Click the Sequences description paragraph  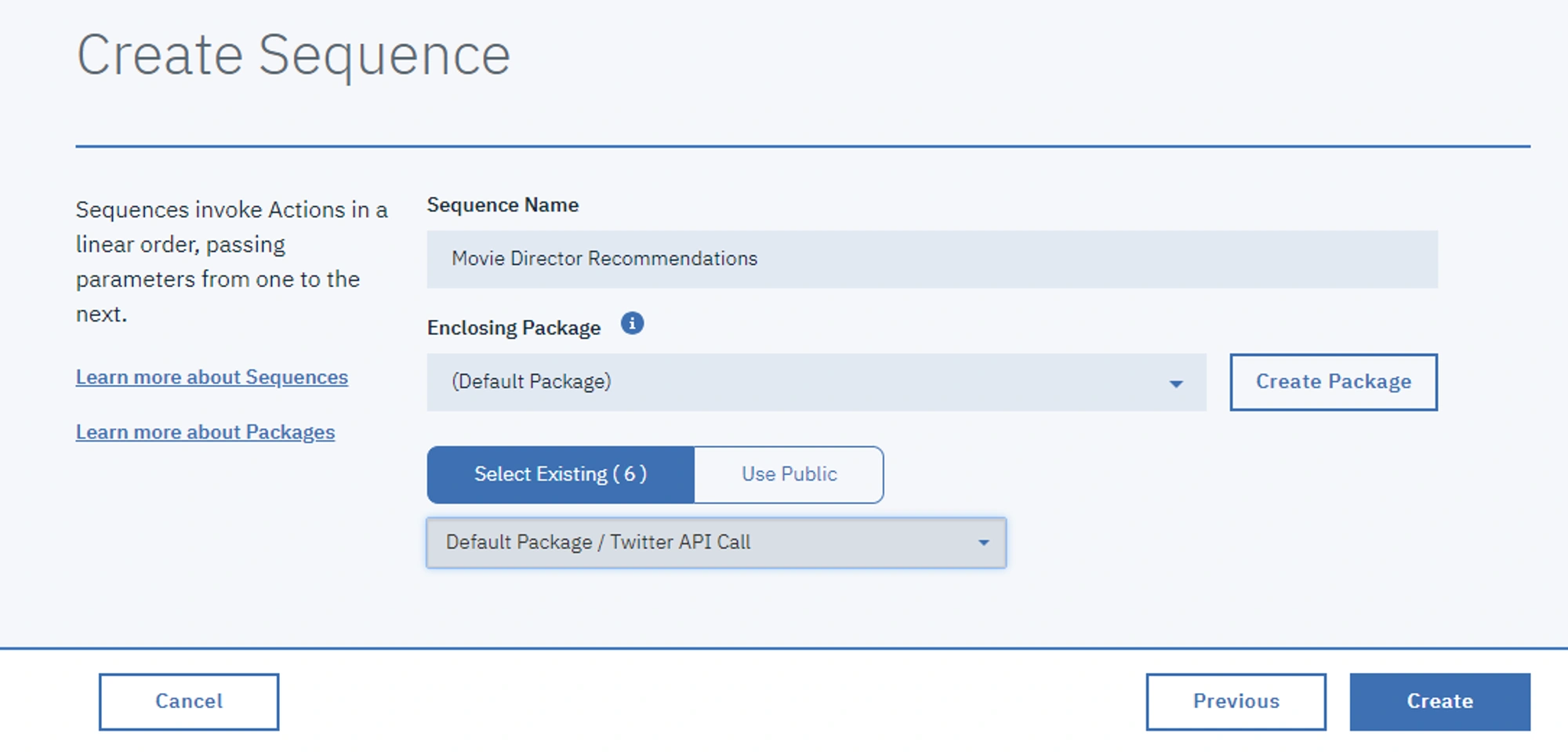pyautogui.click(x=232, y=262)
